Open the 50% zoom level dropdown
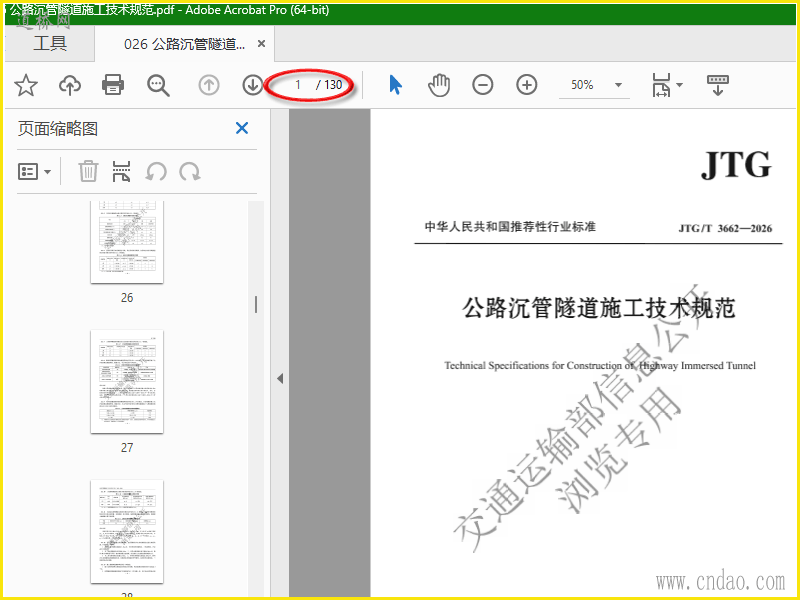This screenshot has height=600, width=800. (618, 85)
